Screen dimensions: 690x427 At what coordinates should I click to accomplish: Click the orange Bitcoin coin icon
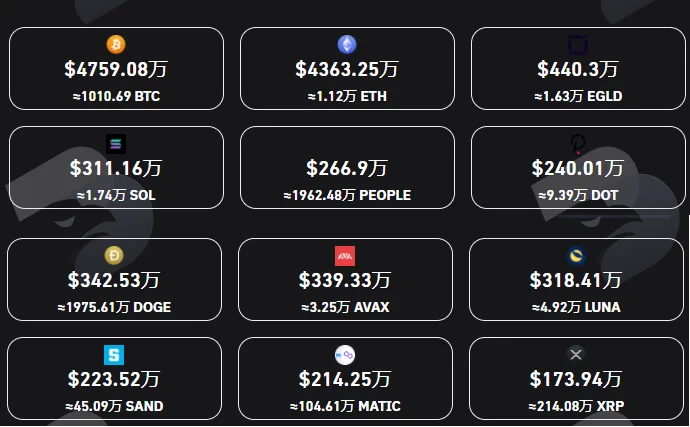116,44
